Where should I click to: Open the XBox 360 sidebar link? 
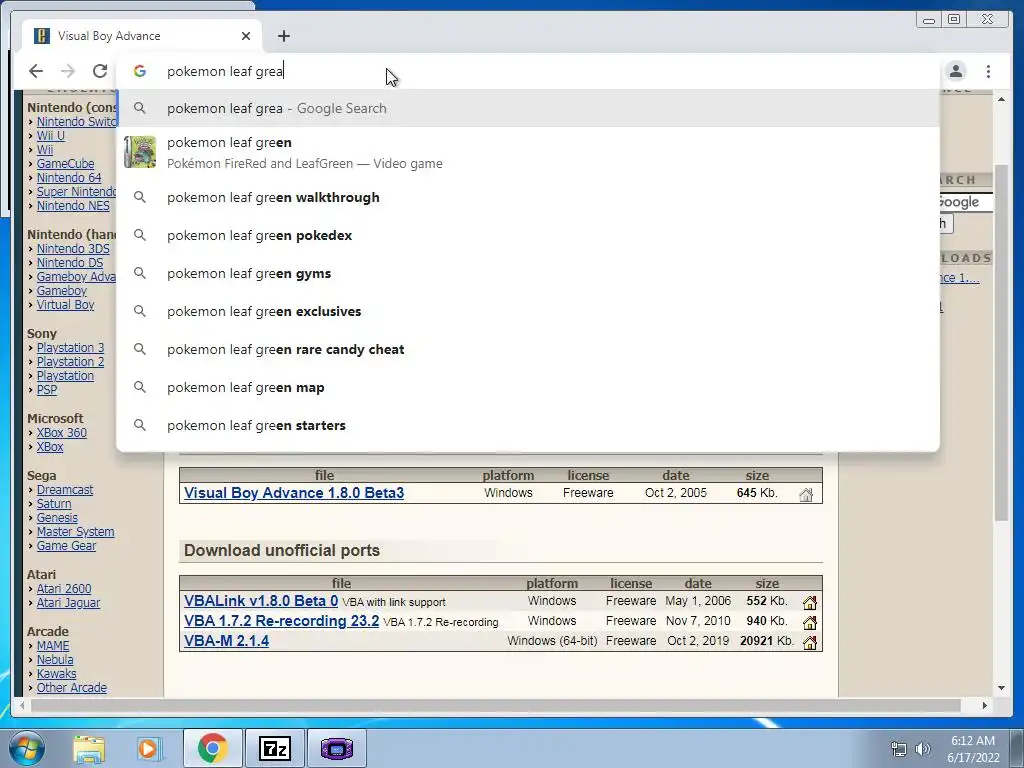click(x=61, y=433)
